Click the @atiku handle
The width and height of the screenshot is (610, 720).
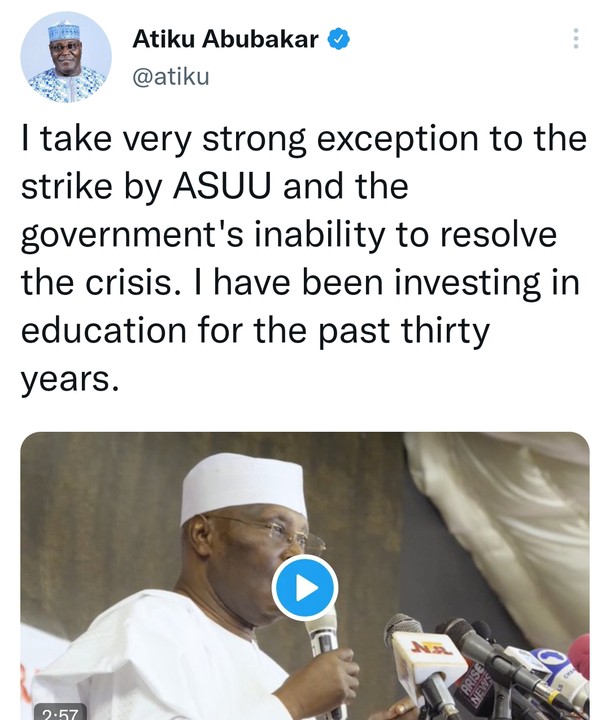(170, 77)
